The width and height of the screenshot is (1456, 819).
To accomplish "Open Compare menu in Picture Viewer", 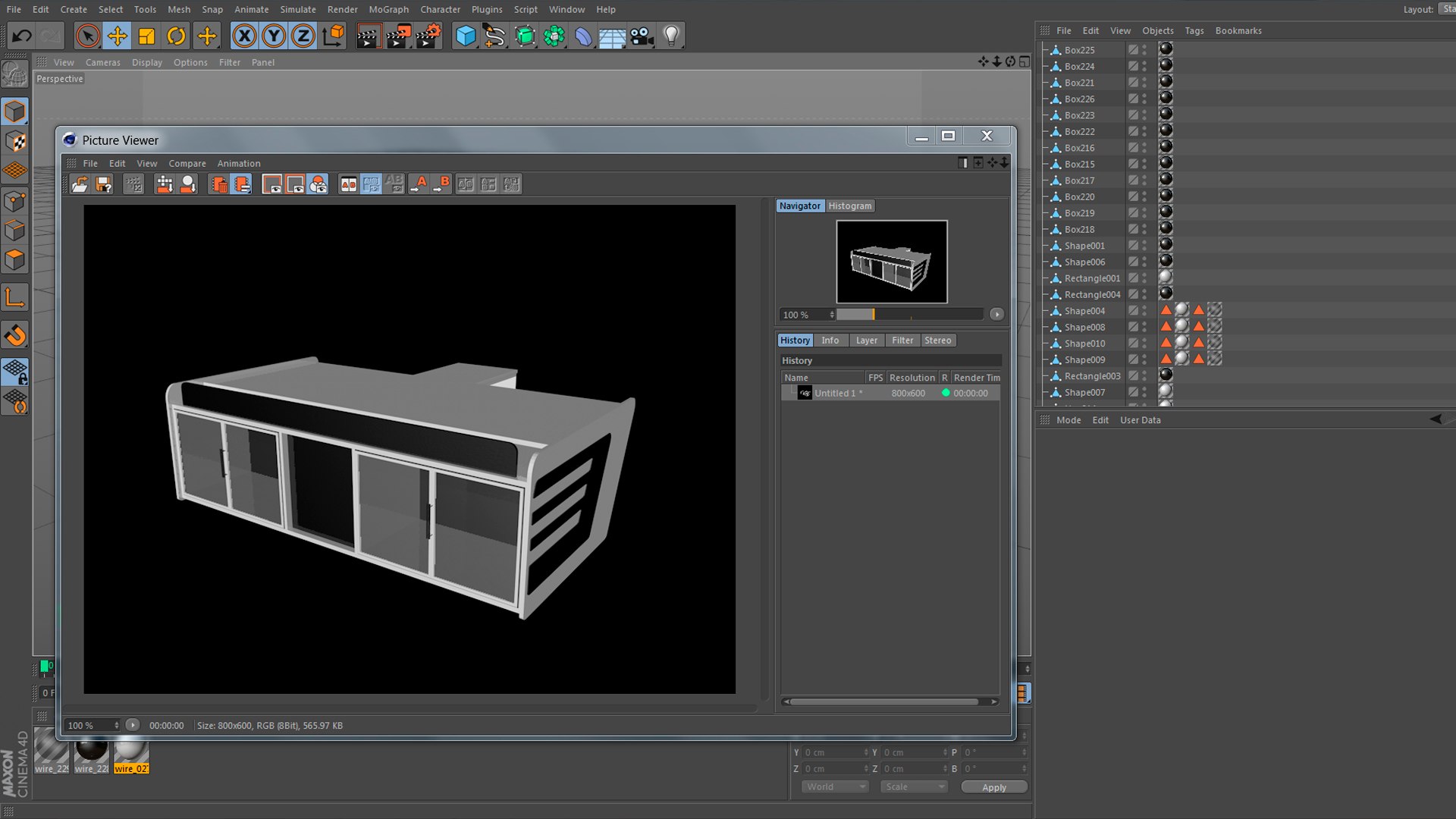I will [187, 164].
